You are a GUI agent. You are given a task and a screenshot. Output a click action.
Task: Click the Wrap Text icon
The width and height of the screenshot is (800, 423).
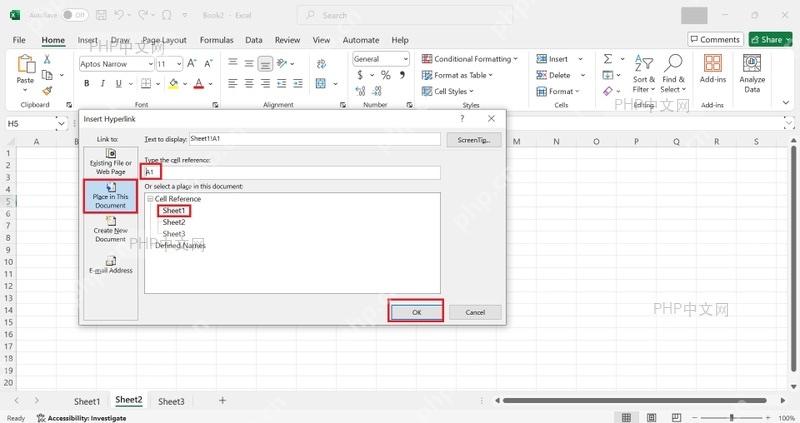(x=321, y=64)
